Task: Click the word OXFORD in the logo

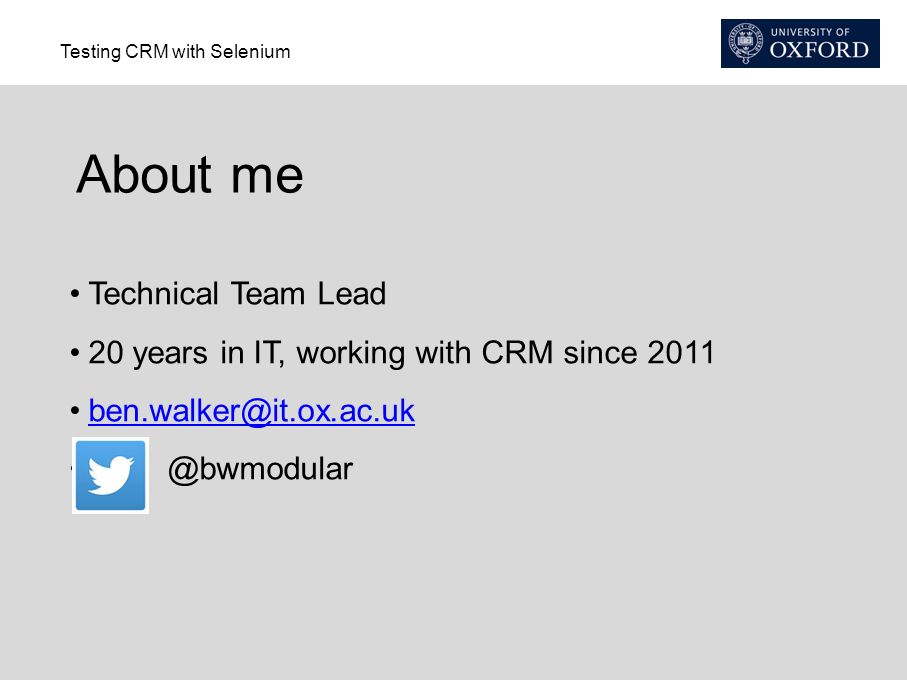Action: tap(819, 50)
